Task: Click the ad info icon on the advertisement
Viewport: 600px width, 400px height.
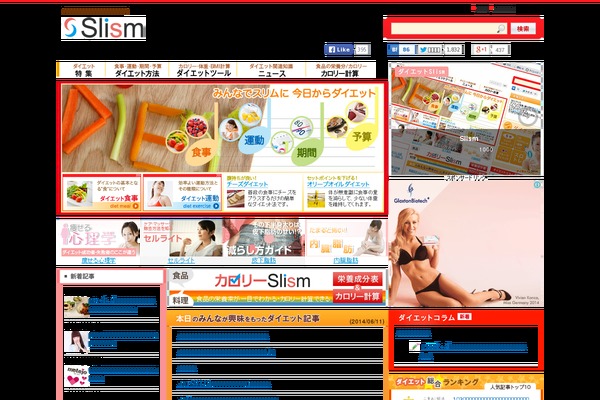Action: pyautogui.click(x=537, y=185)
